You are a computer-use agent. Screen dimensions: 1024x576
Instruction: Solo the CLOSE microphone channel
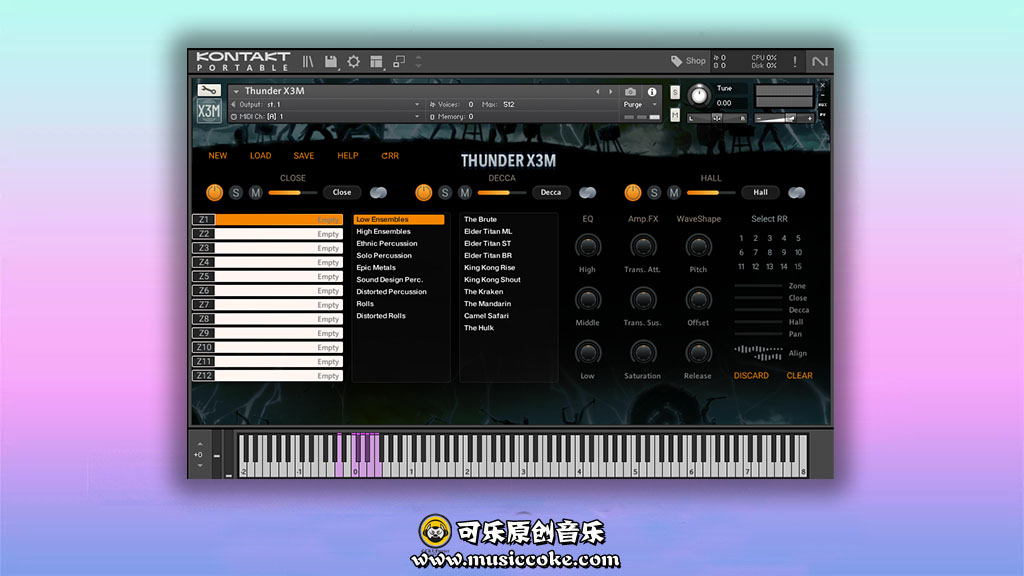[x=236, y=193]
